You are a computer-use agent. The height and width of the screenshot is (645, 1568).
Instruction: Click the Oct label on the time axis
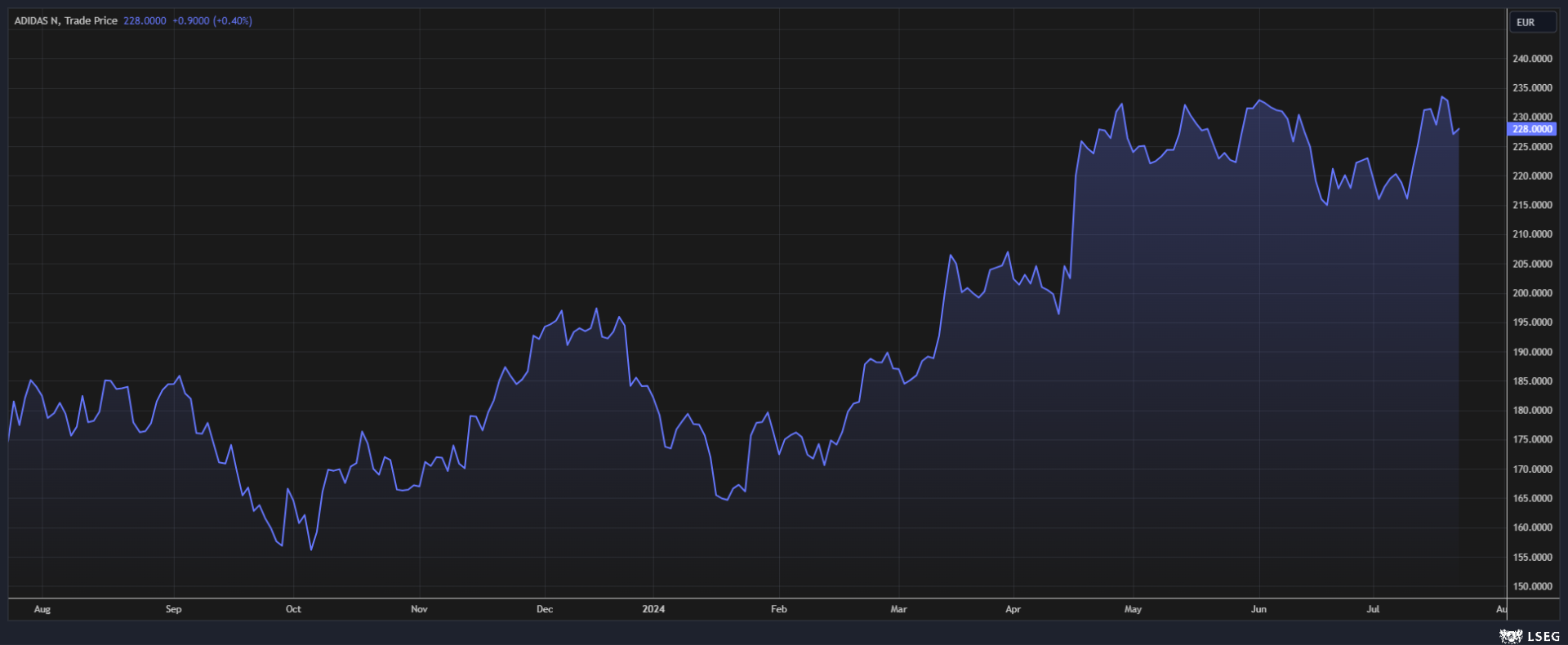click(x=293, y=609)
